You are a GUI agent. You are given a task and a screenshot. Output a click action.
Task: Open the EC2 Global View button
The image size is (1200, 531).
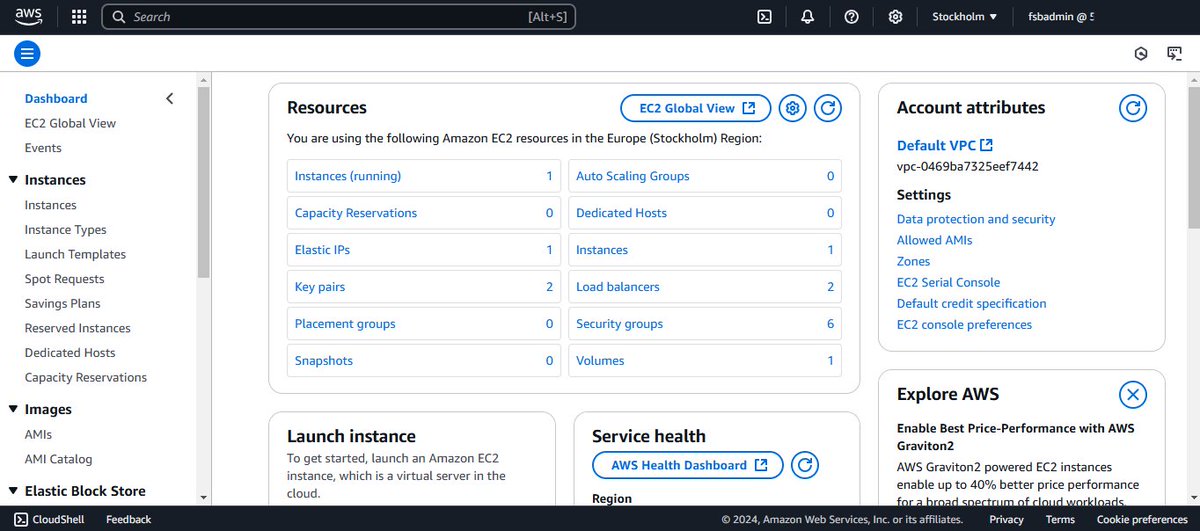coord(696,108)
